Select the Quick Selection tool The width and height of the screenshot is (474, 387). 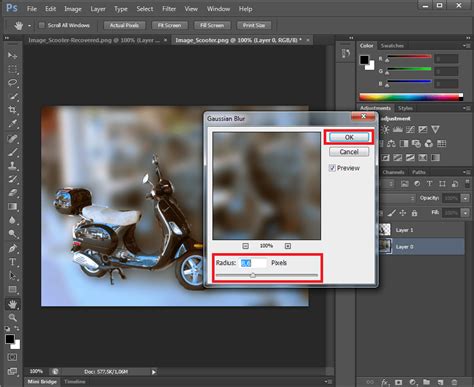click(12, 97)
